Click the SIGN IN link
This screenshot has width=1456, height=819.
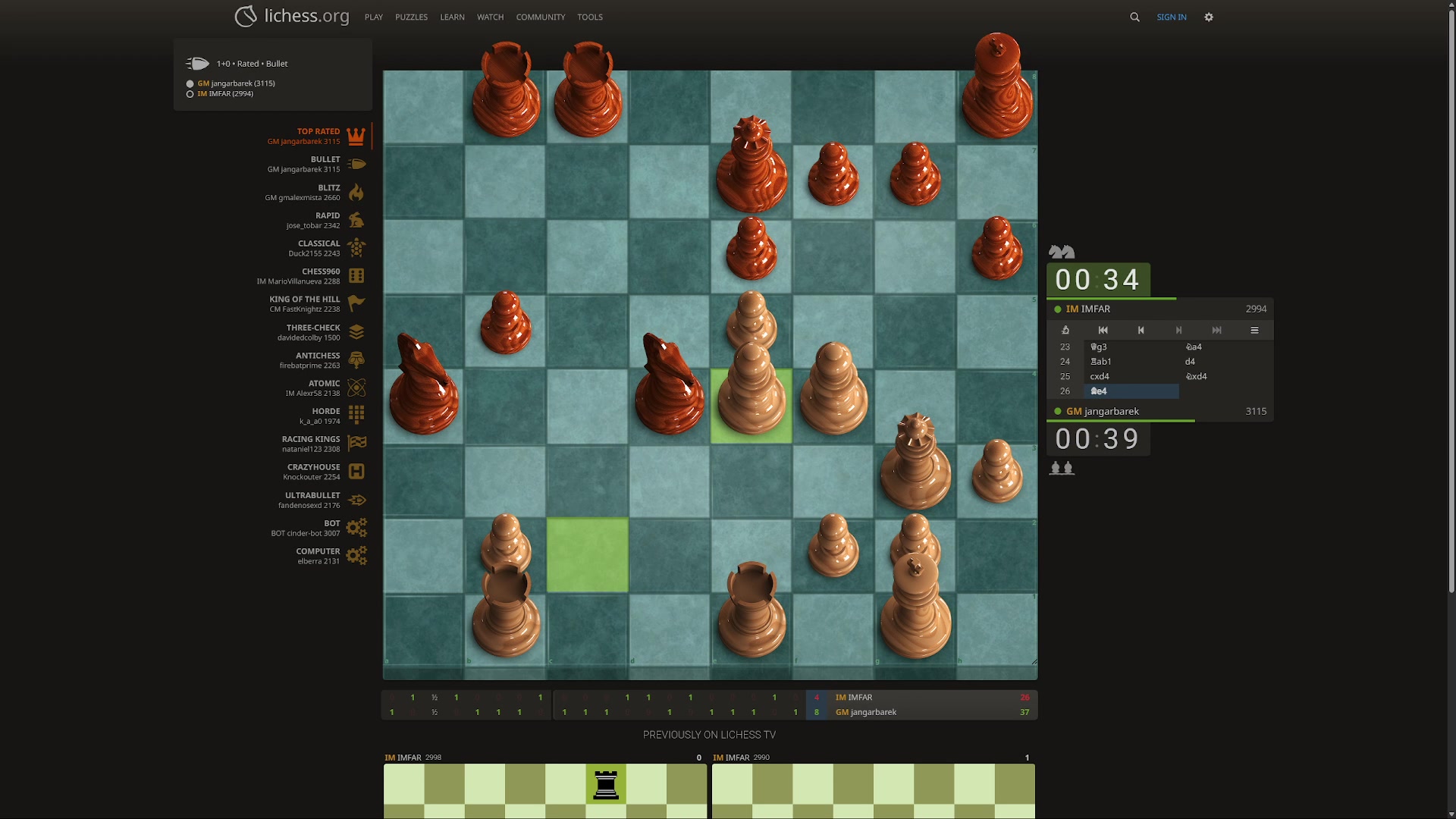pyautogui.click(x=1171, y=17)
